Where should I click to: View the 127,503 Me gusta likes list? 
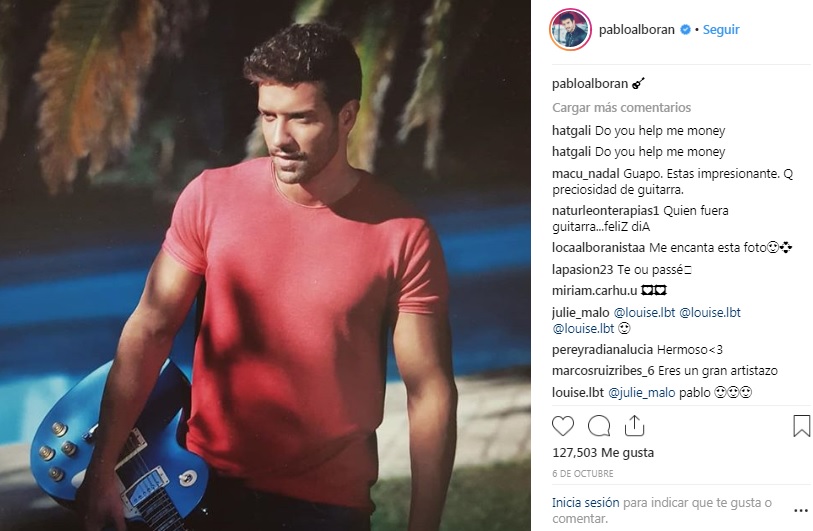tap(603, 453)
